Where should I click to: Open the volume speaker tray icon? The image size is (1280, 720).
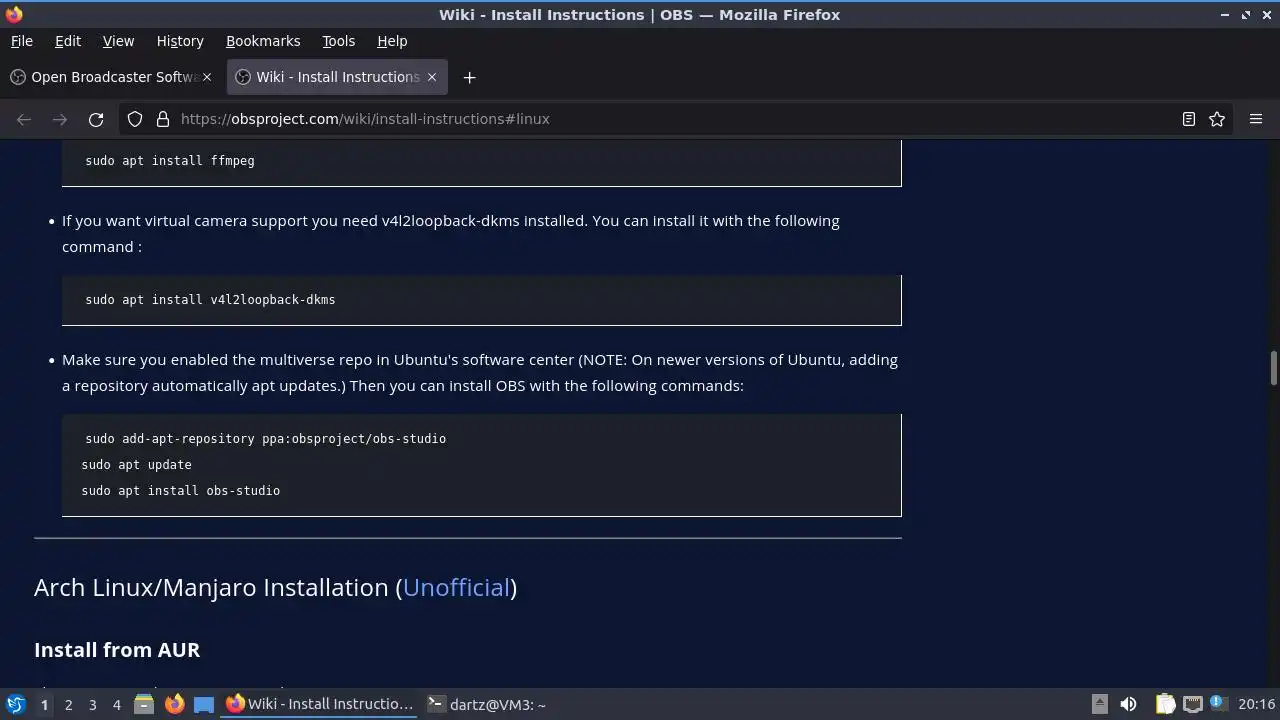point(1128,704)
